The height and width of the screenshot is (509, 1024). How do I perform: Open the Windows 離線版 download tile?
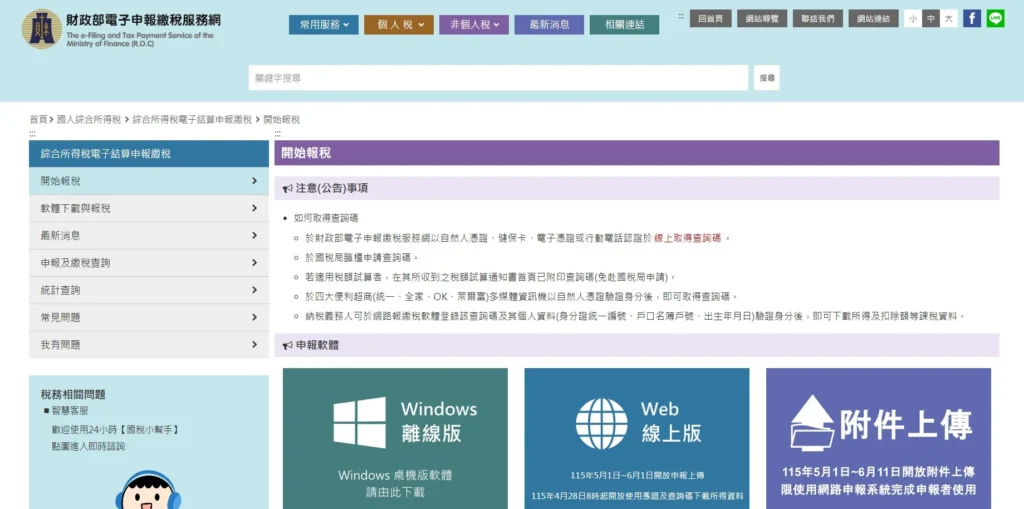point(395,438)
